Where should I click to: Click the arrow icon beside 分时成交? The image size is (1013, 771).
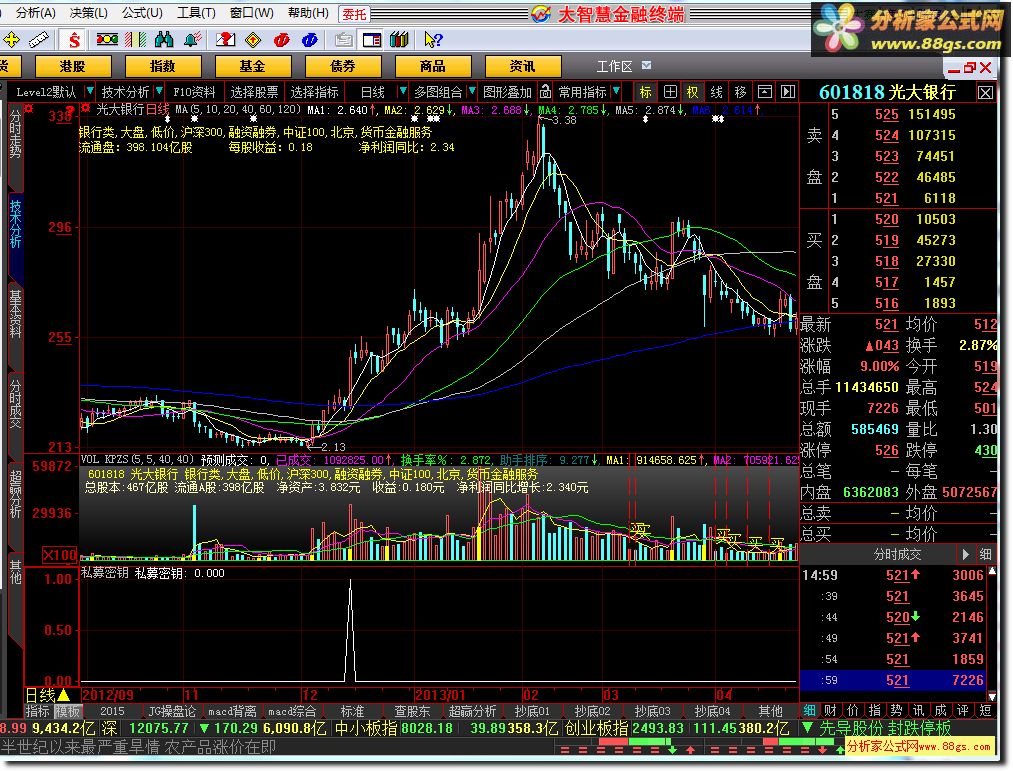click(x=965, y=554)
